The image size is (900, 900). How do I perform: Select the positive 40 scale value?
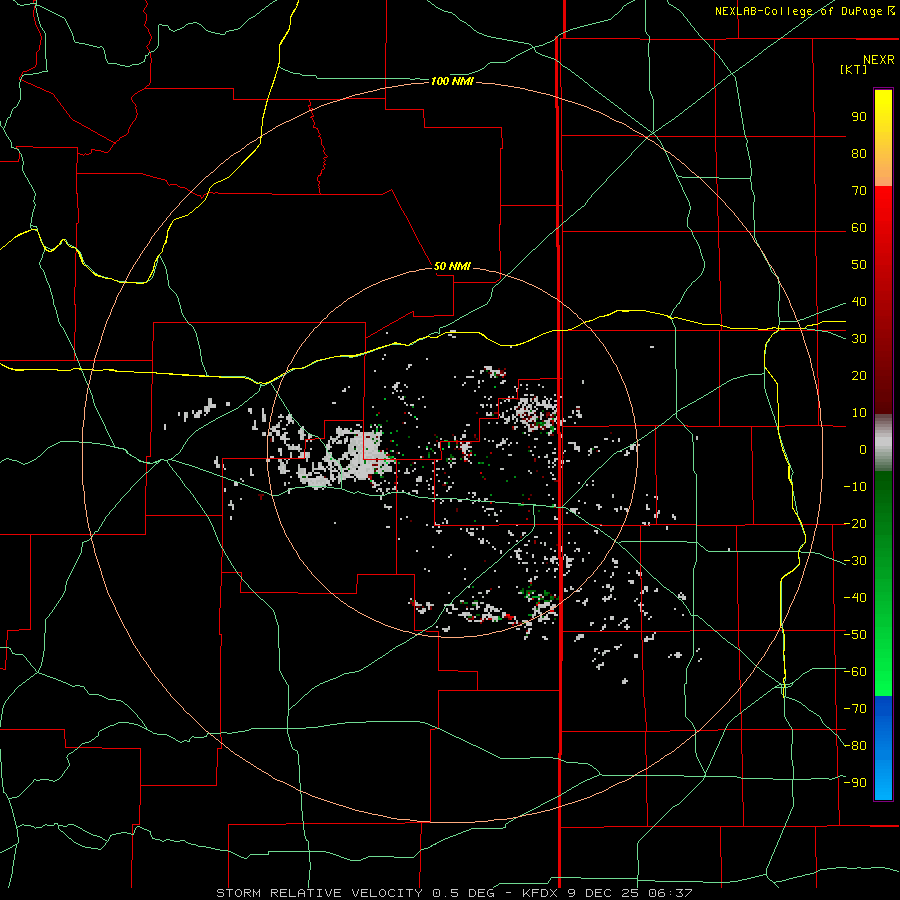click(859, 301)
